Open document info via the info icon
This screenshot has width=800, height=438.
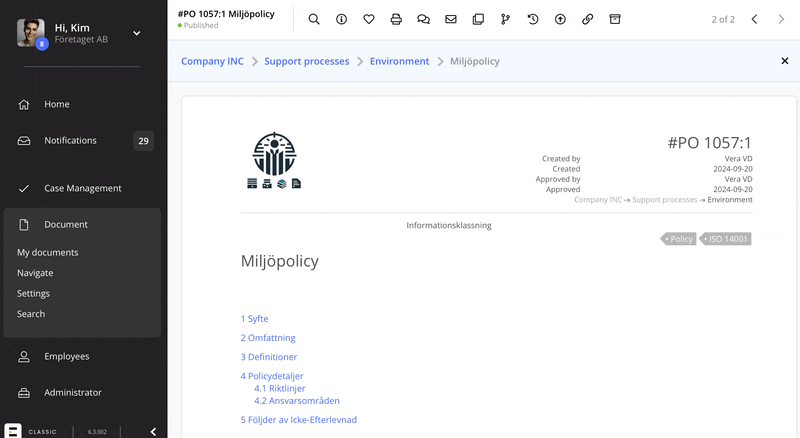(x=341, y=19)
